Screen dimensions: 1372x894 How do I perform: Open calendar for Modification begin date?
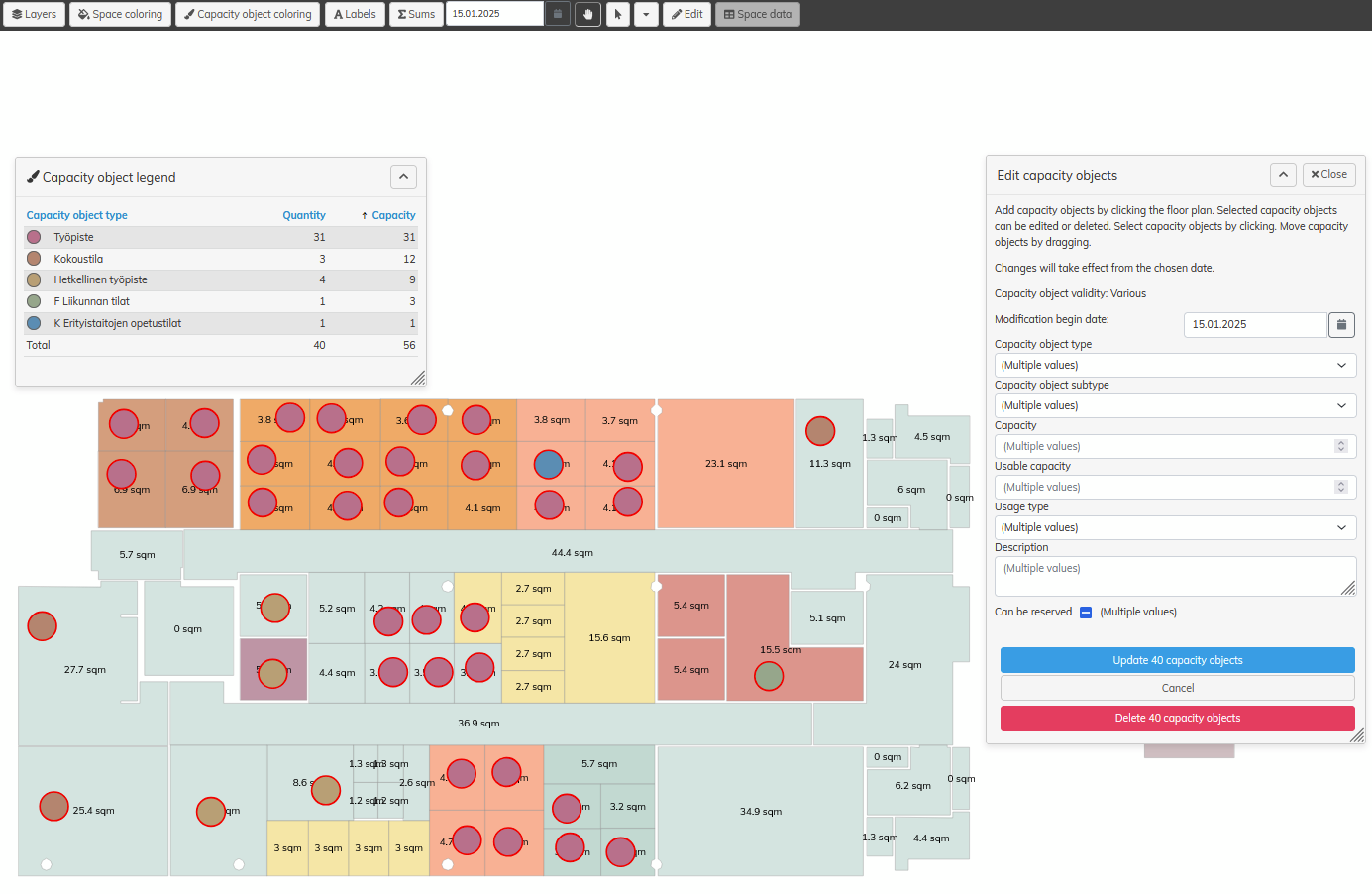pos(1341,324)
